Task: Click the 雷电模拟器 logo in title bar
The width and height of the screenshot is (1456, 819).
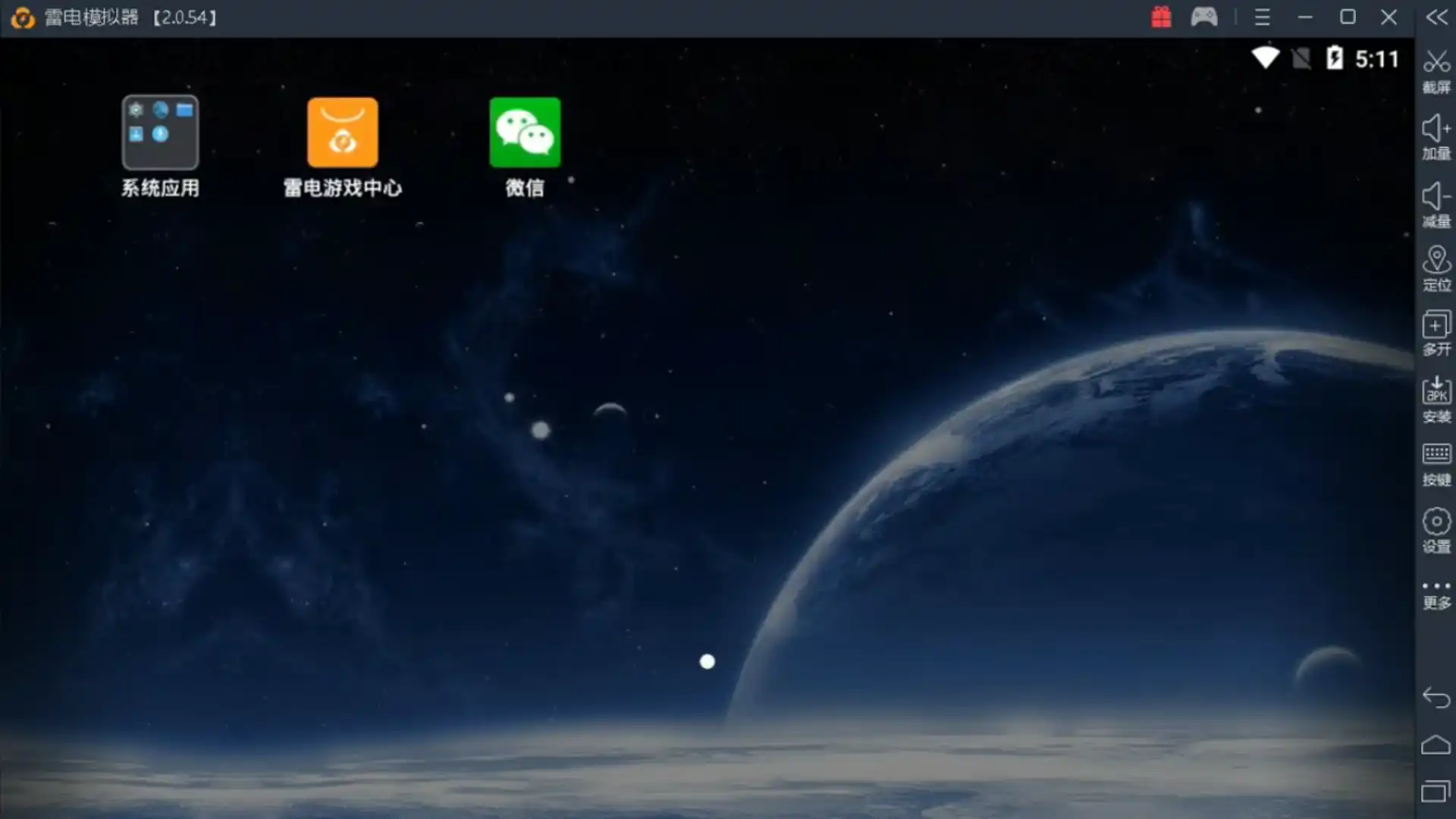Action: 23,17
